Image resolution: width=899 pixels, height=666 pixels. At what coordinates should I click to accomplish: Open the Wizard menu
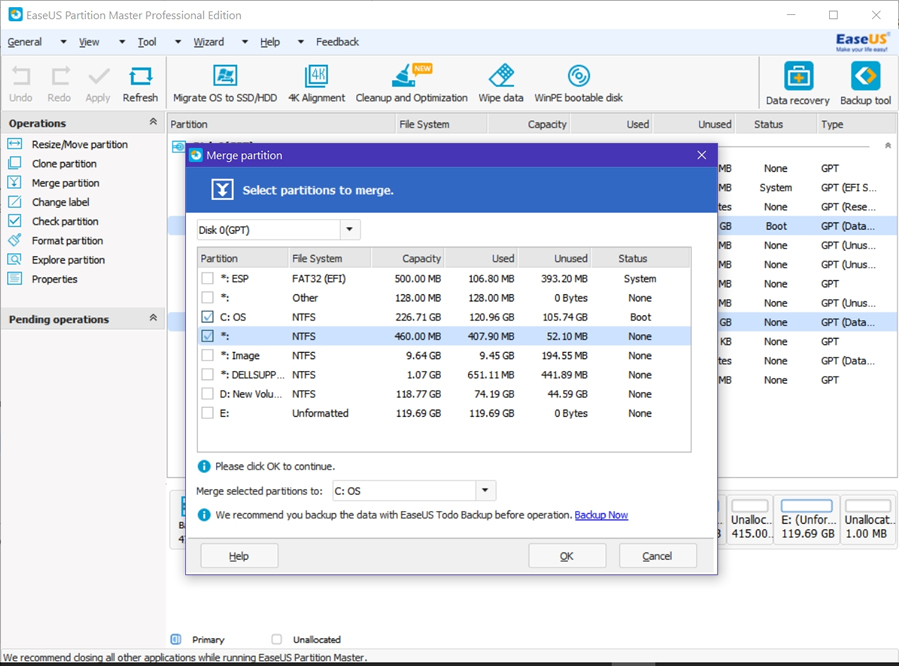coord(209,42)
